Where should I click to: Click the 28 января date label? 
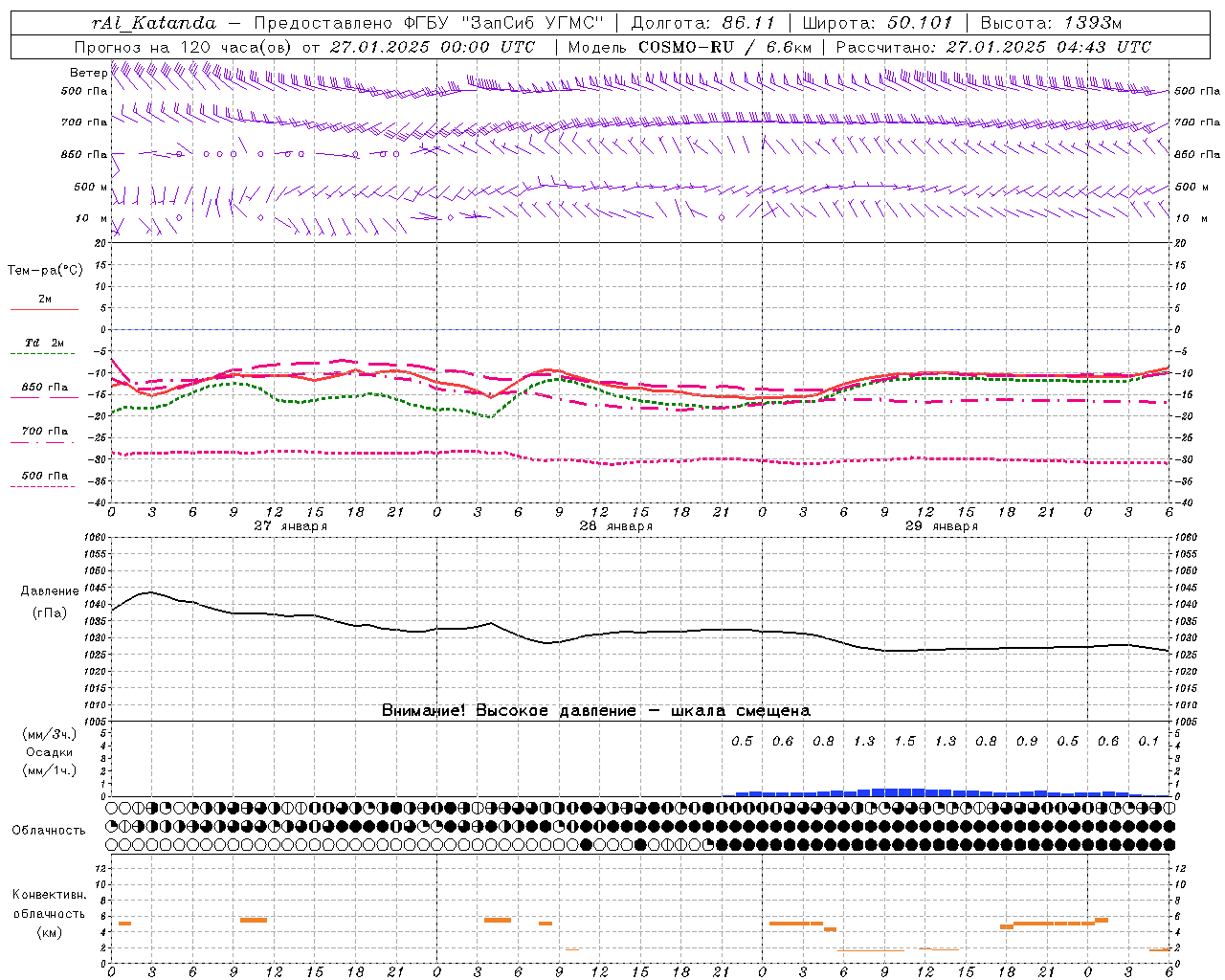pyautogui.click(x=615, y=526)
